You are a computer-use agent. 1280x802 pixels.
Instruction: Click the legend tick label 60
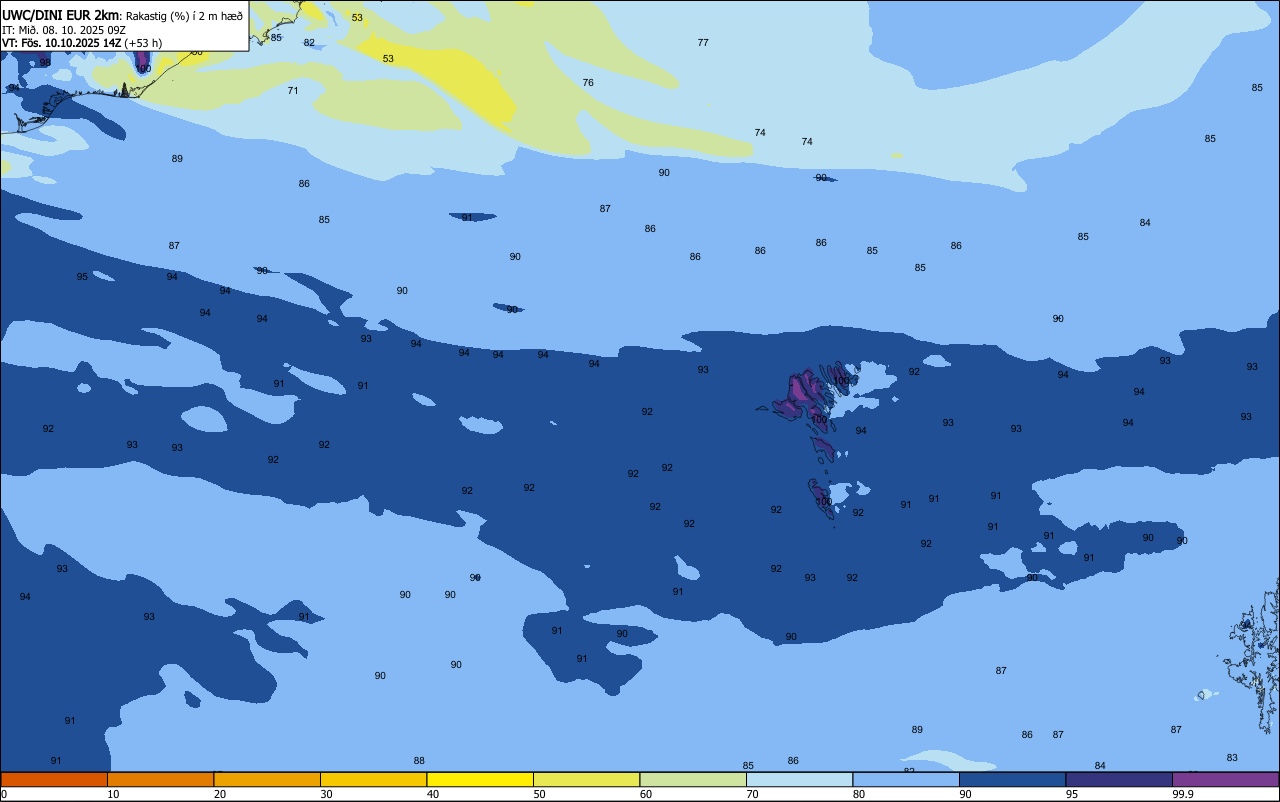click(x=645, y=794)
